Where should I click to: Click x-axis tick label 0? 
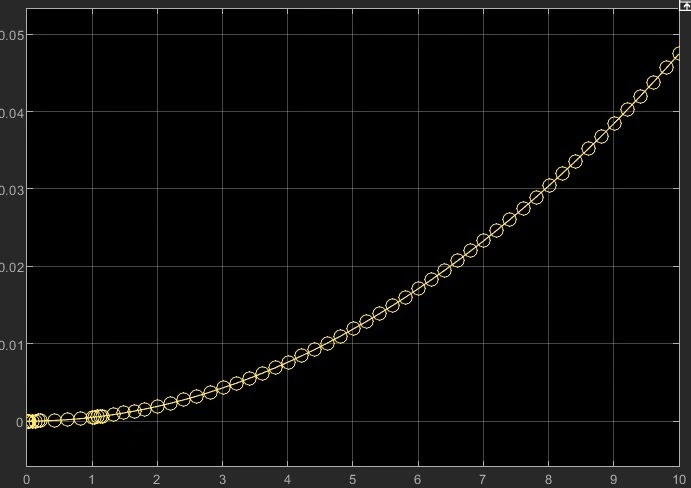tap(26, 480)
